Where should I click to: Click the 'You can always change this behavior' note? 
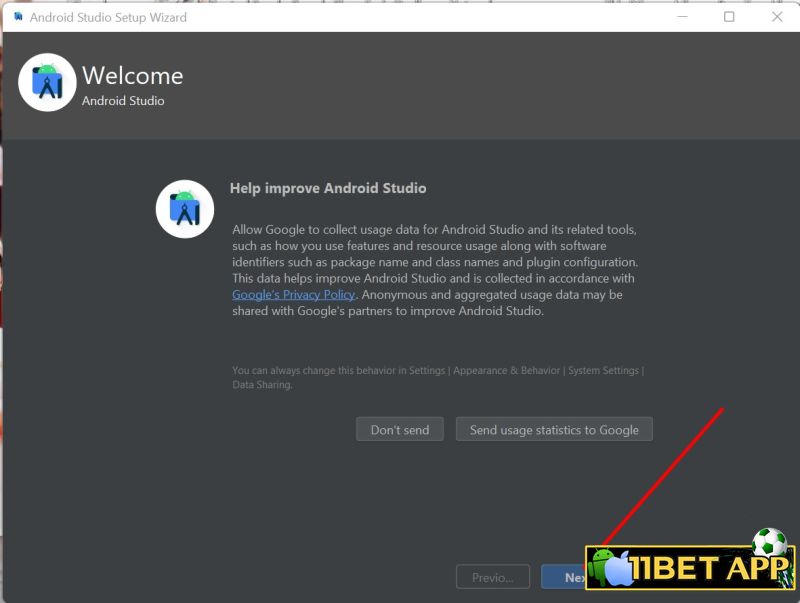[x=438, y=378]
